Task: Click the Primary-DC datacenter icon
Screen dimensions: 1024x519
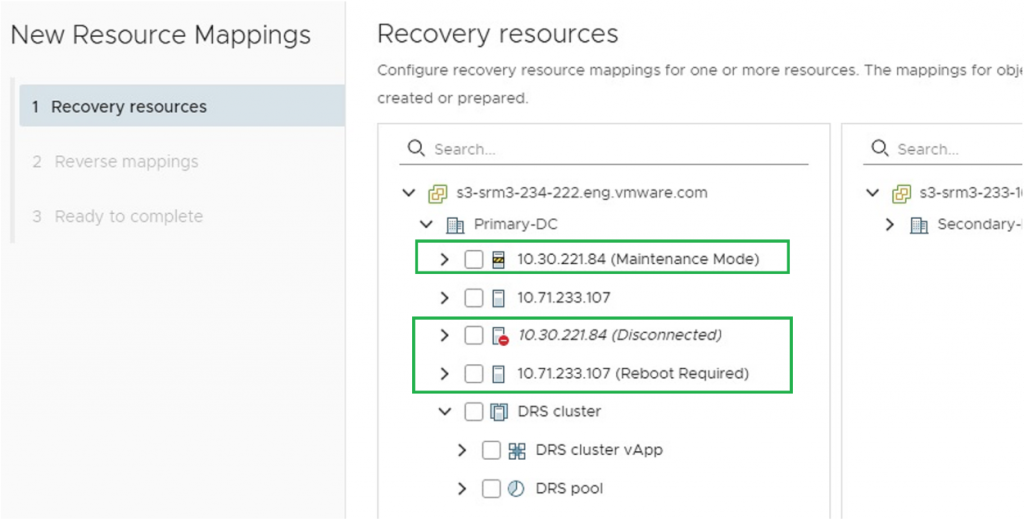Action: click(x=455, y=225)
